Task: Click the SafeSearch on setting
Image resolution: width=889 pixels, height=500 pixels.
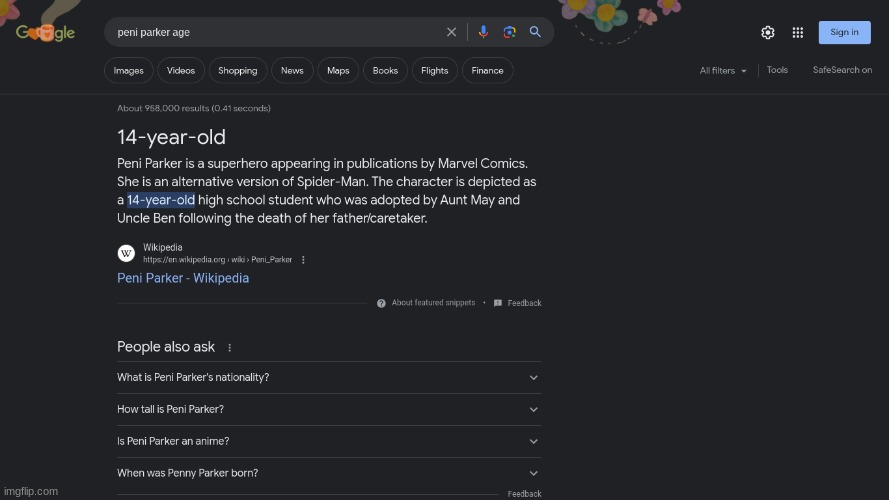Action: tap(842, 70)
